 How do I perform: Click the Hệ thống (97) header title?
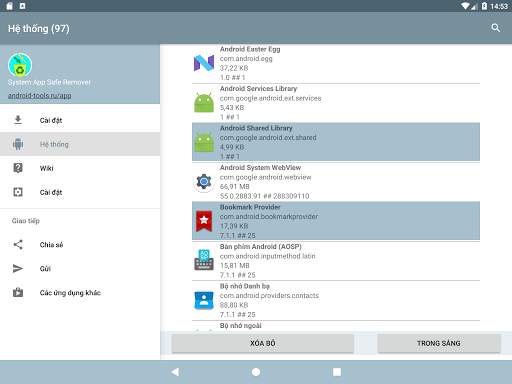click(39, 29)
